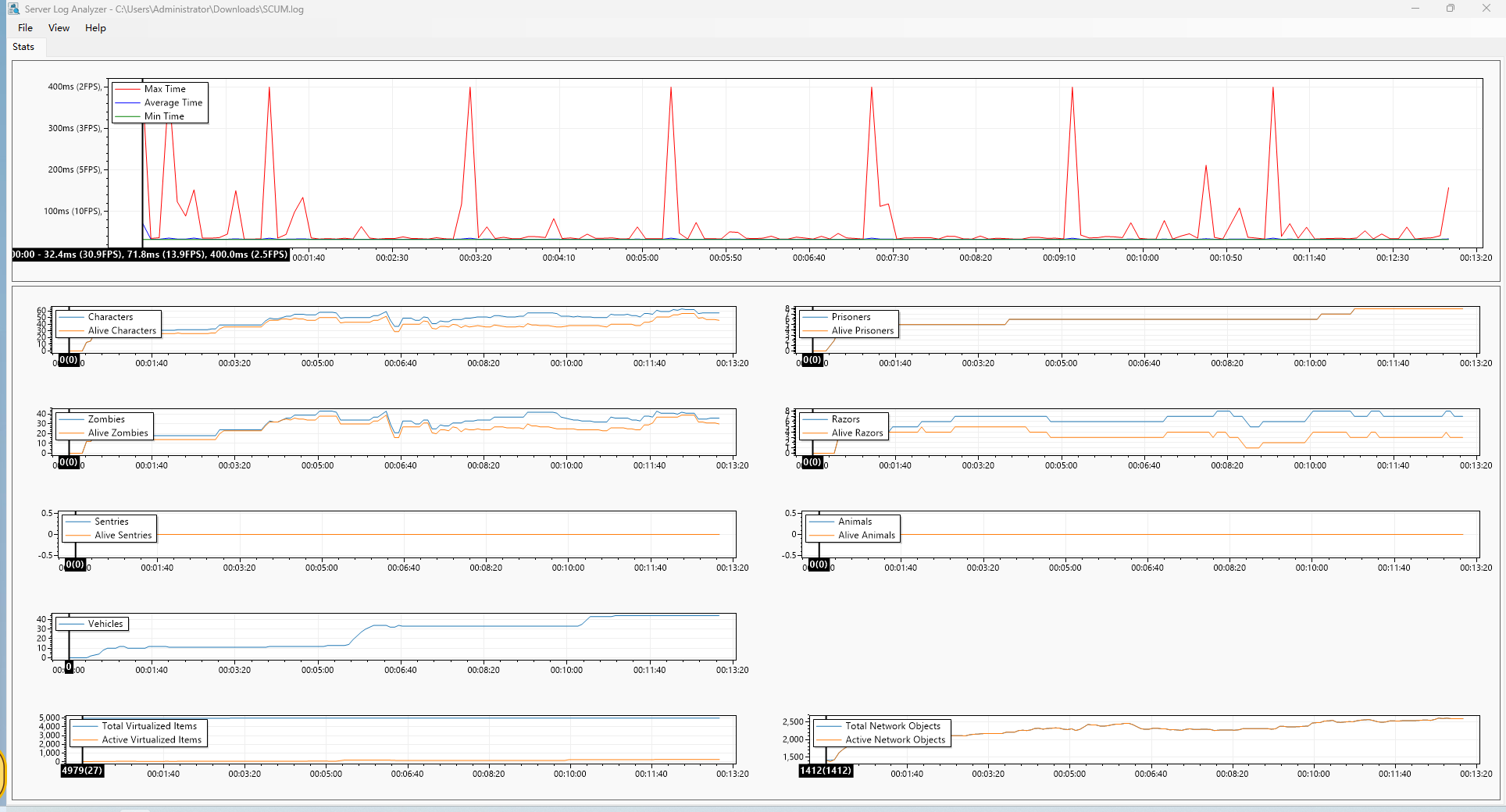Click the 5,000 label on virtualized items axis
1506x812 pixels.
click(x=49, y=718)
